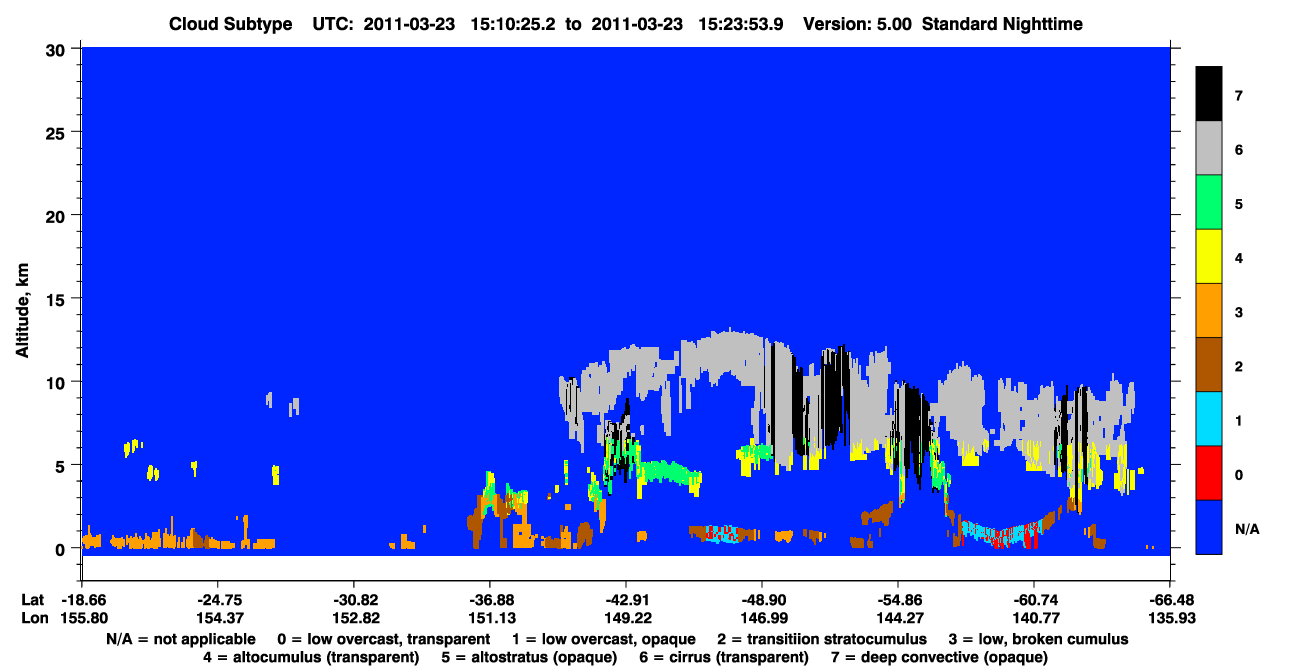Click the green altostratus legend swatch
The height and width of the screenshot is (667, 1300).
pyautogui.click(x=1208, y=202)
